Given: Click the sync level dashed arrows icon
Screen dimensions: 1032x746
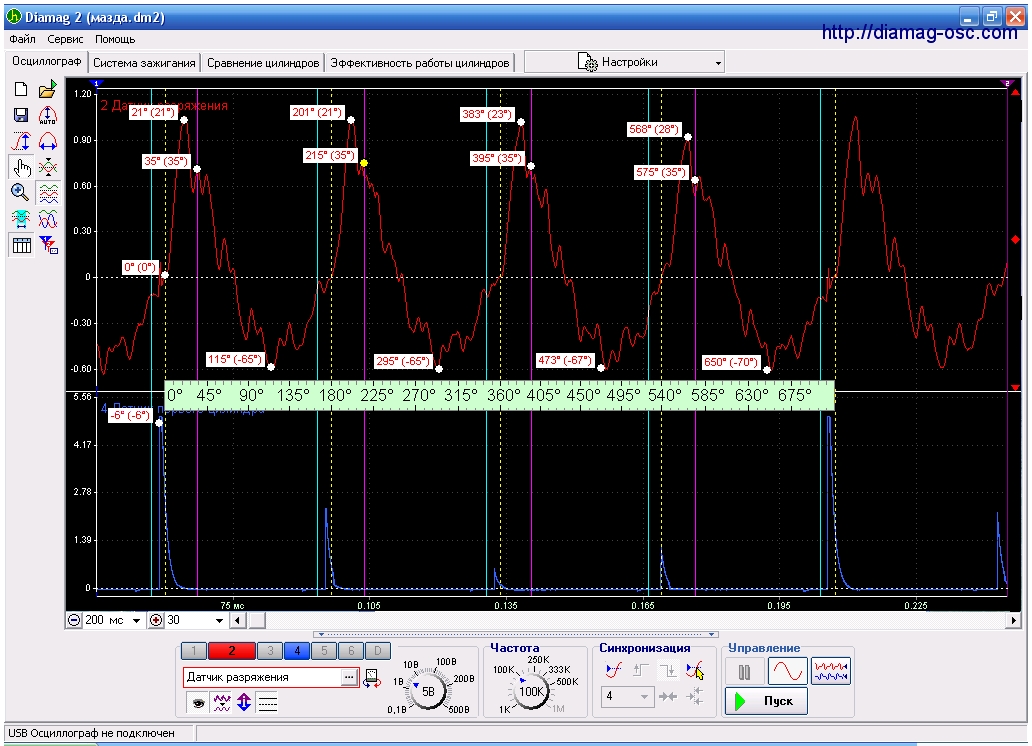Looking at the screenshot, I should [x=694, y=696].
